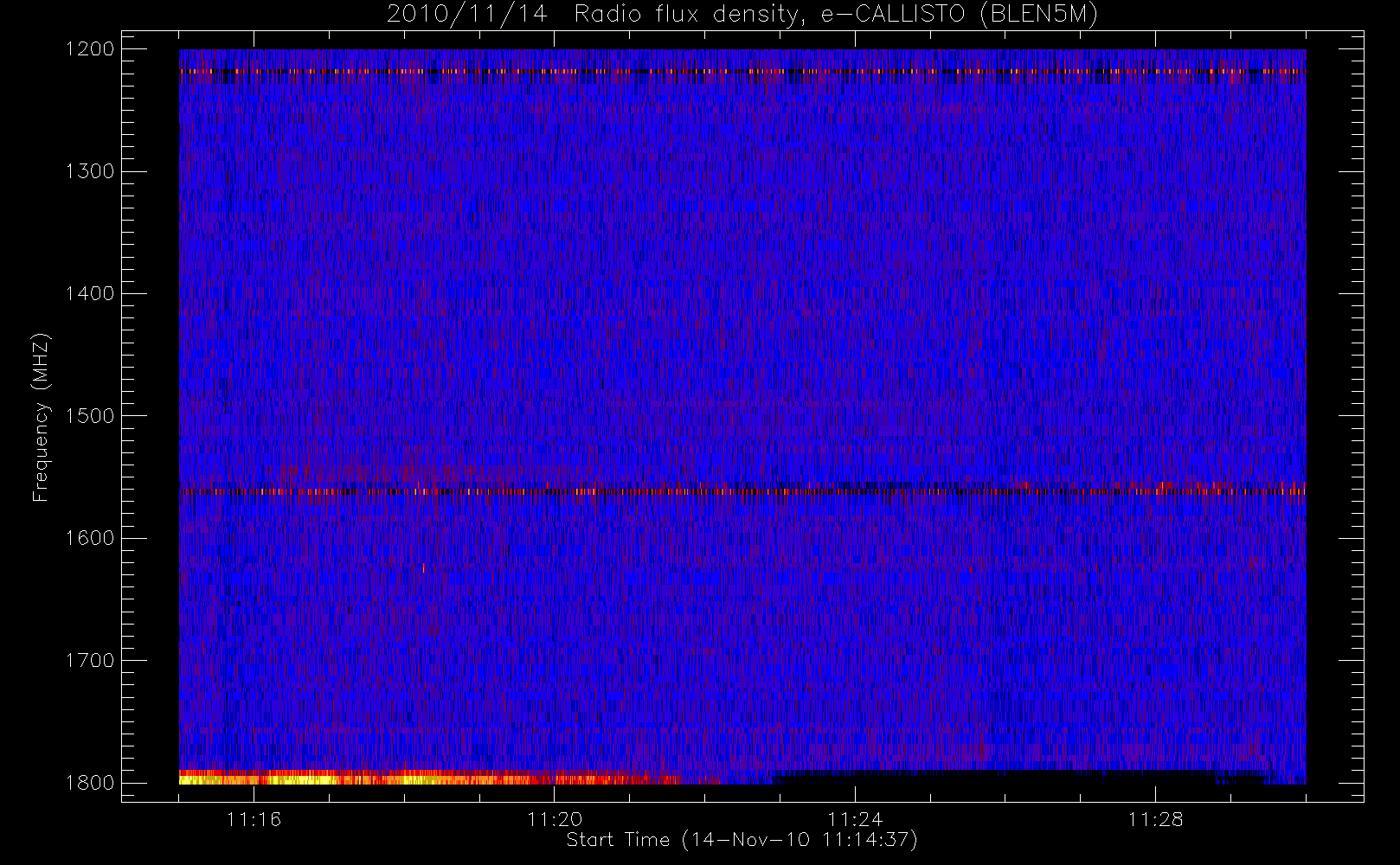1400x865 pixels.
Task: Select the 1300 frequency axis label
Action: (x=90, y=171)
